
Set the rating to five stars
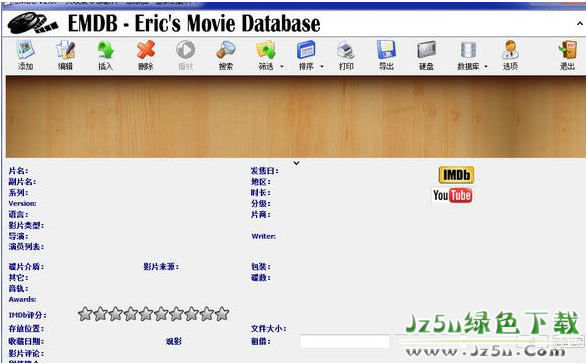coord(146,314)
